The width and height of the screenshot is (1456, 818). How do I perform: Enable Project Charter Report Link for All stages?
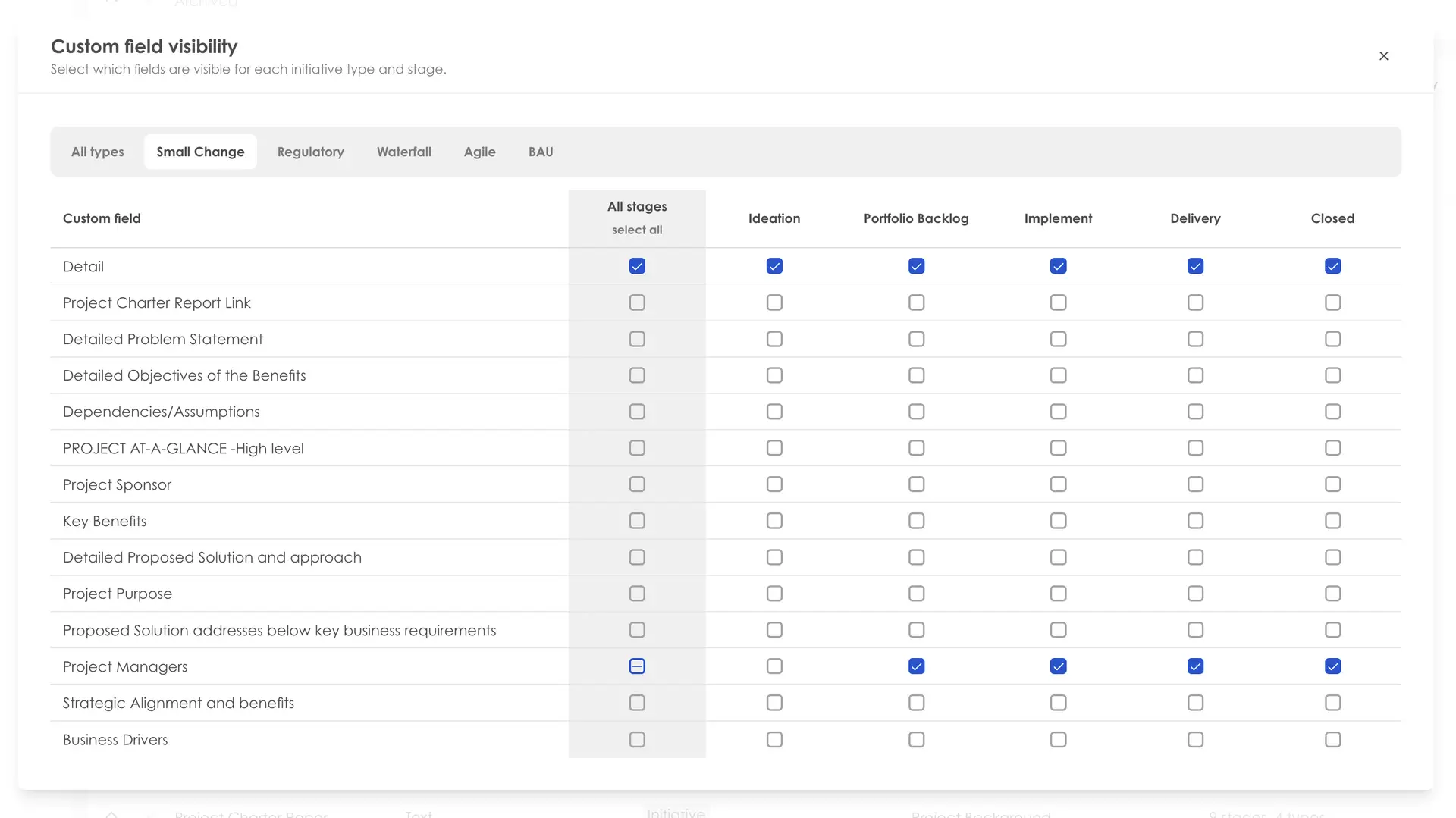637,302
